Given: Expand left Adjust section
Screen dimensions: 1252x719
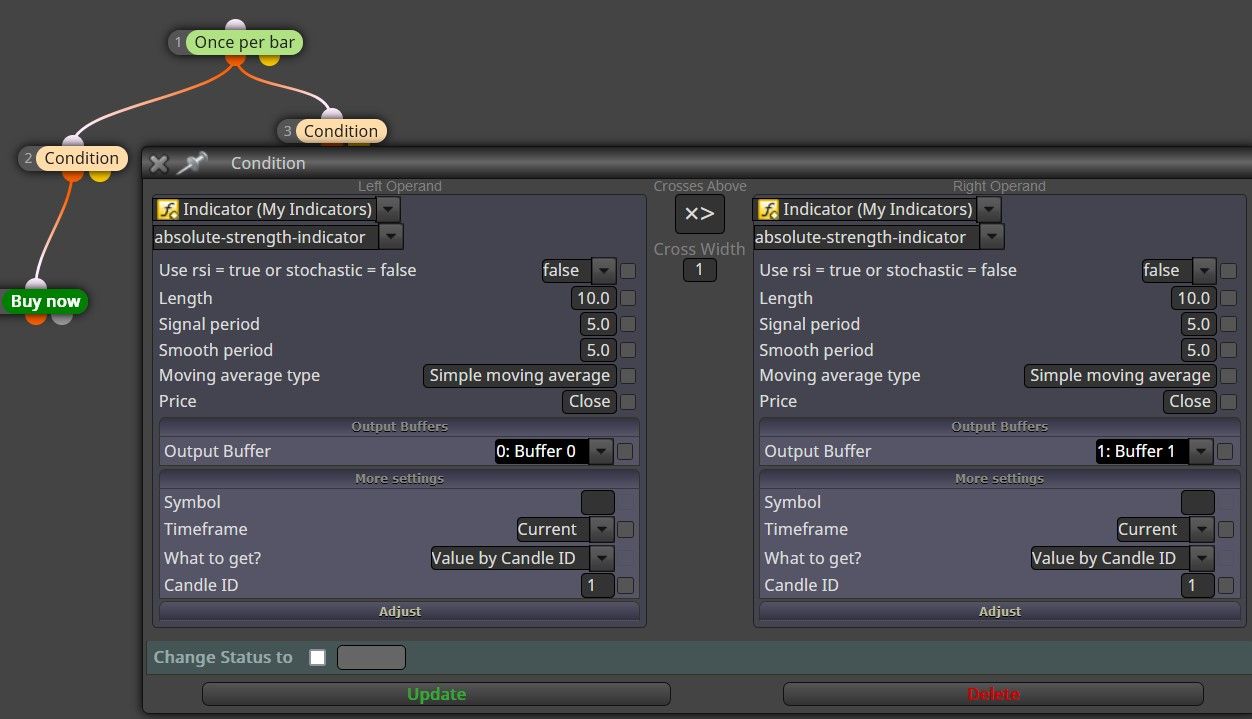Looking at the screenshot, I should [399, 611].
